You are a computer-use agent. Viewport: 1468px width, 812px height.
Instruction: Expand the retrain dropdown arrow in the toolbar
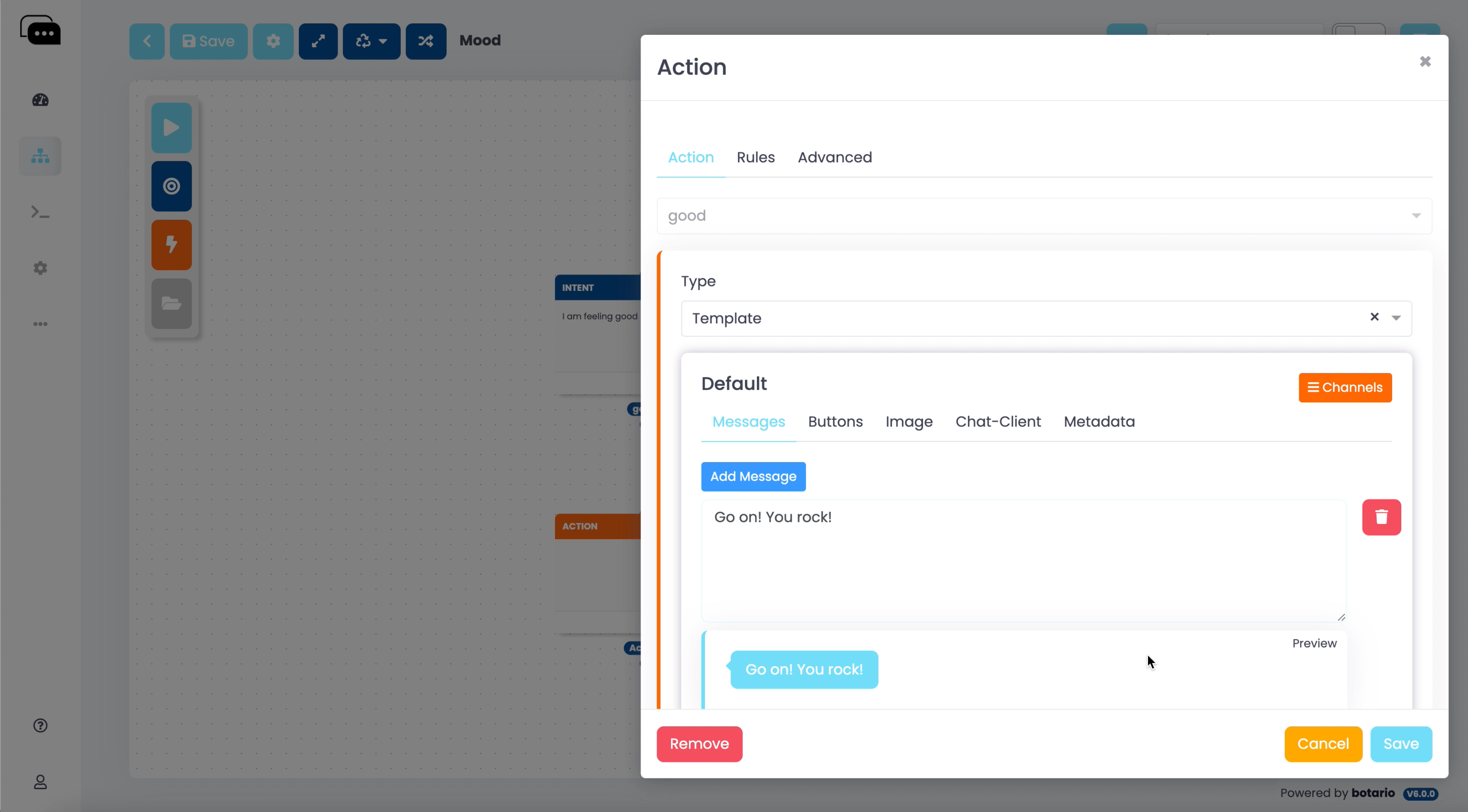tap(382, 41)
